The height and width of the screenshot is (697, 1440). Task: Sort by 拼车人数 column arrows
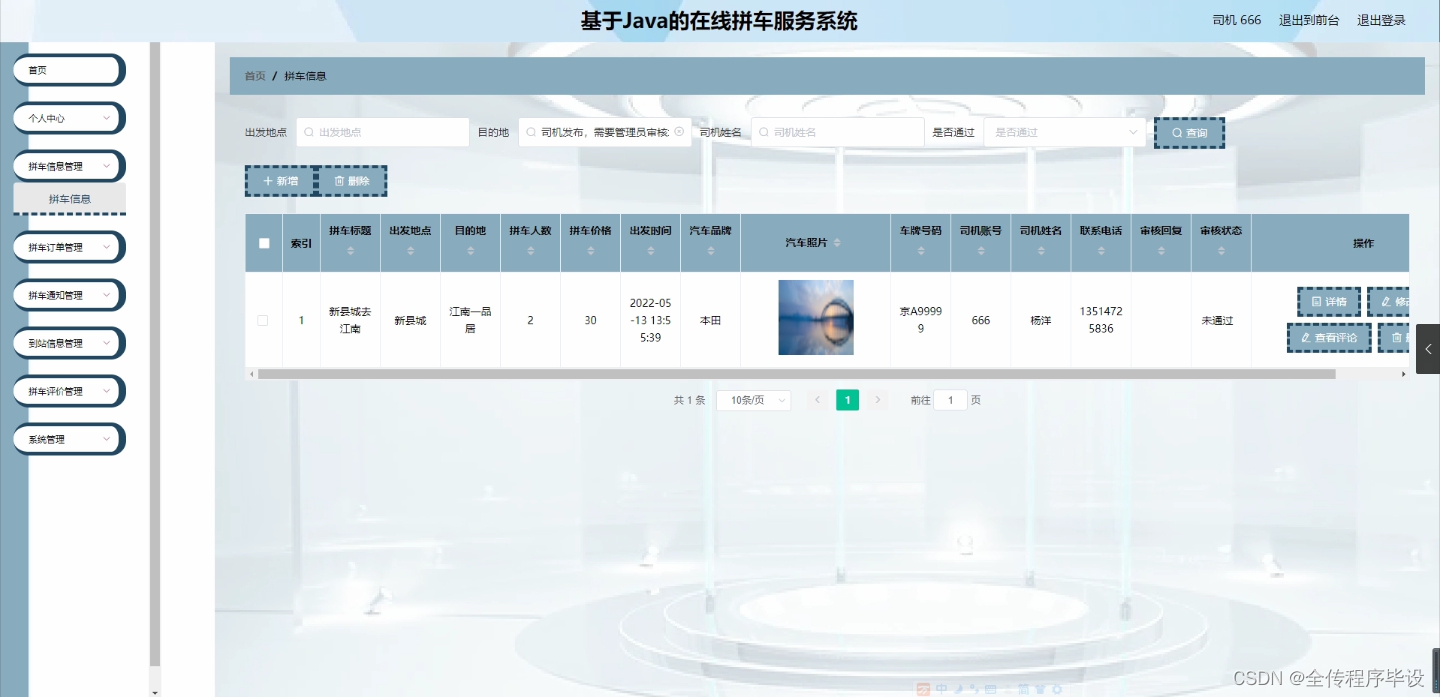pos(530,251)
